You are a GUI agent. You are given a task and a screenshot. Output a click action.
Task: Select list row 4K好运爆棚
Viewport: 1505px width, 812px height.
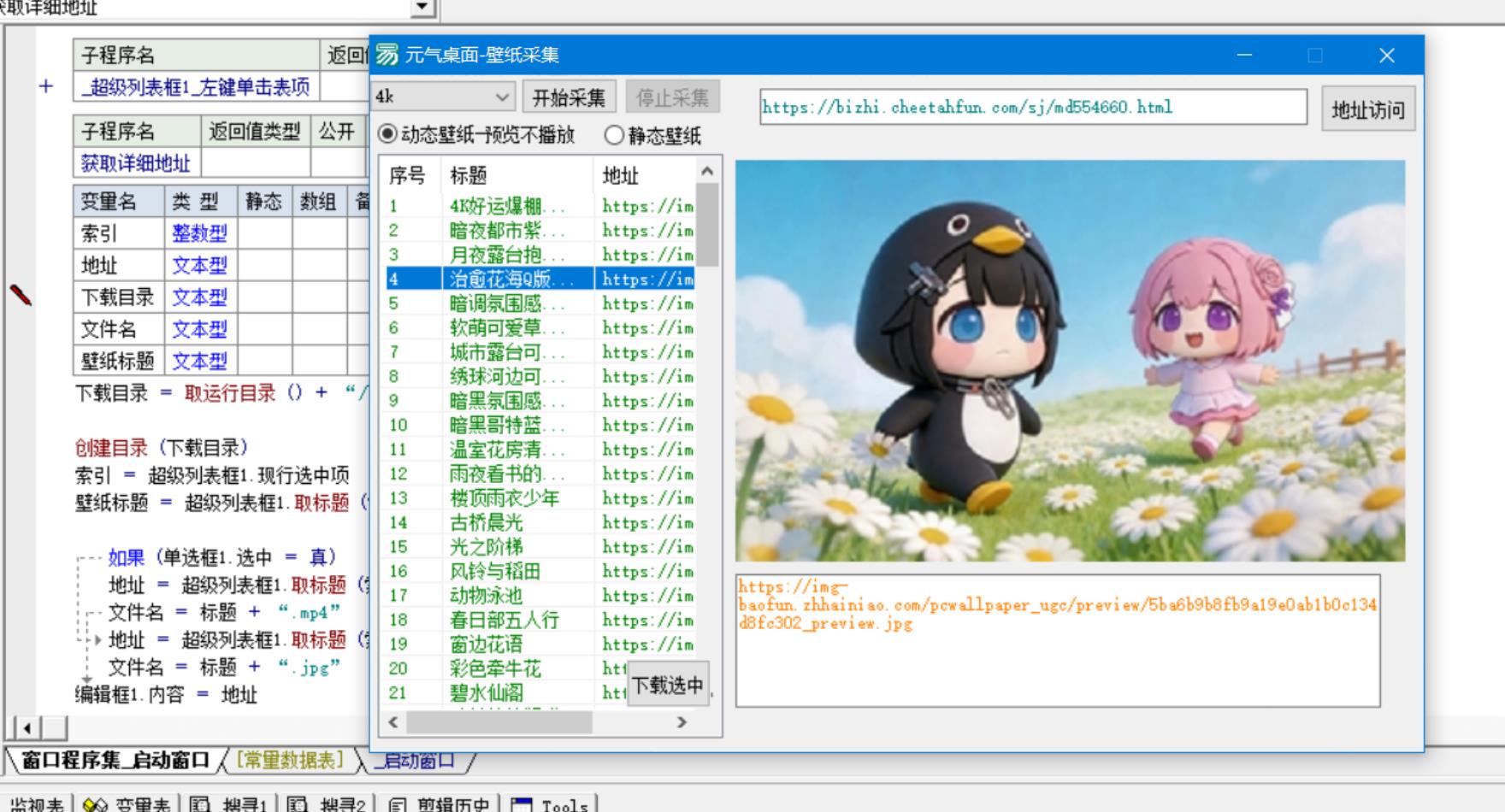tap(540, 206)
